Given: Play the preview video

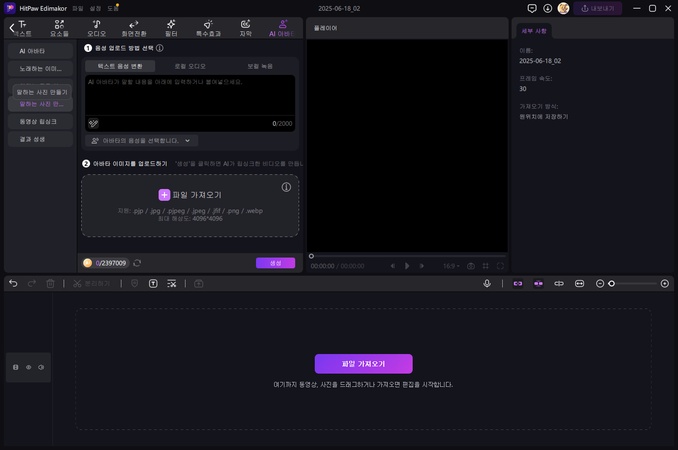Looking at the screenshot, I should click(407, 266).
